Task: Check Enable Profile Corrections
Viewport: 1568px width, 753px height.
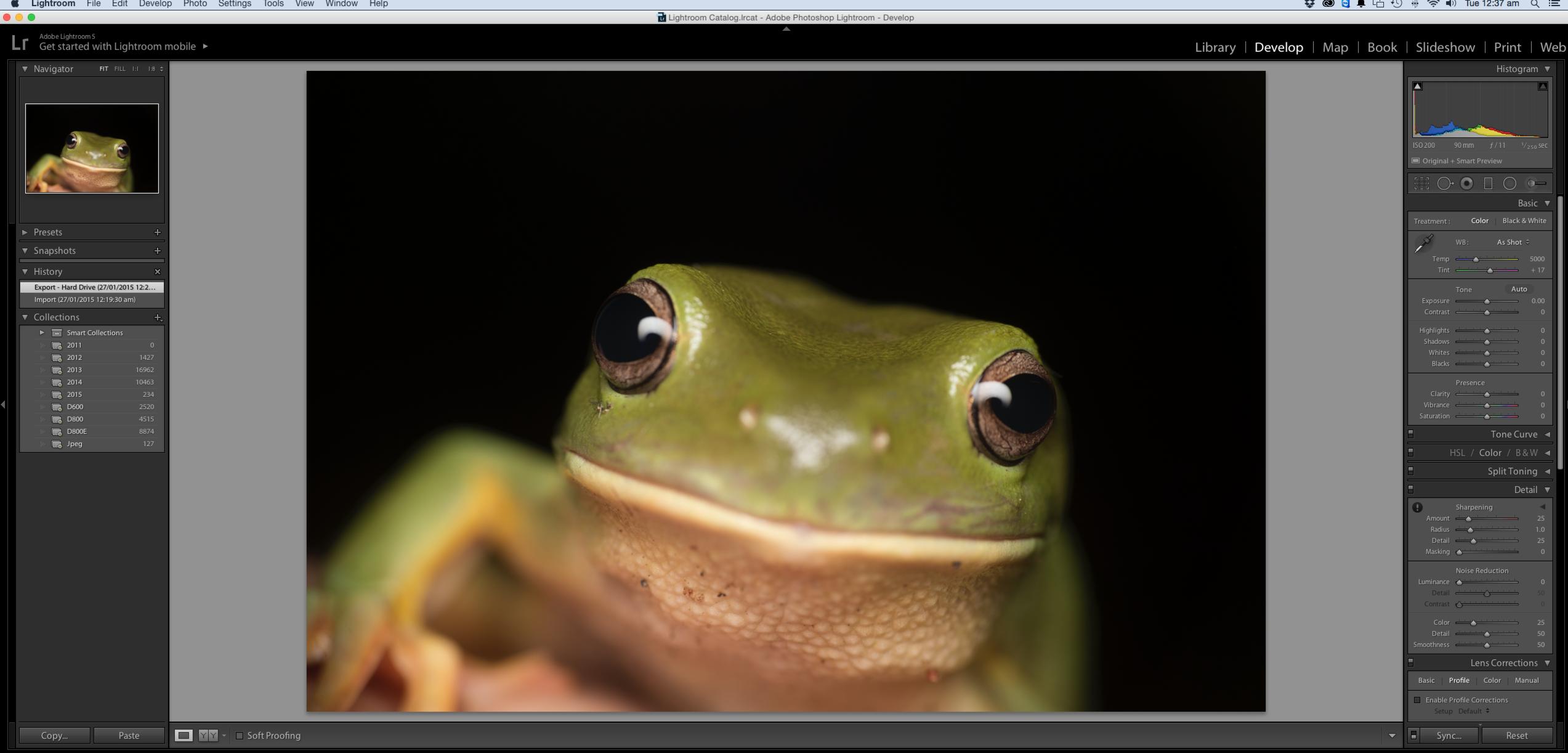Action: tap(1417, 700)
